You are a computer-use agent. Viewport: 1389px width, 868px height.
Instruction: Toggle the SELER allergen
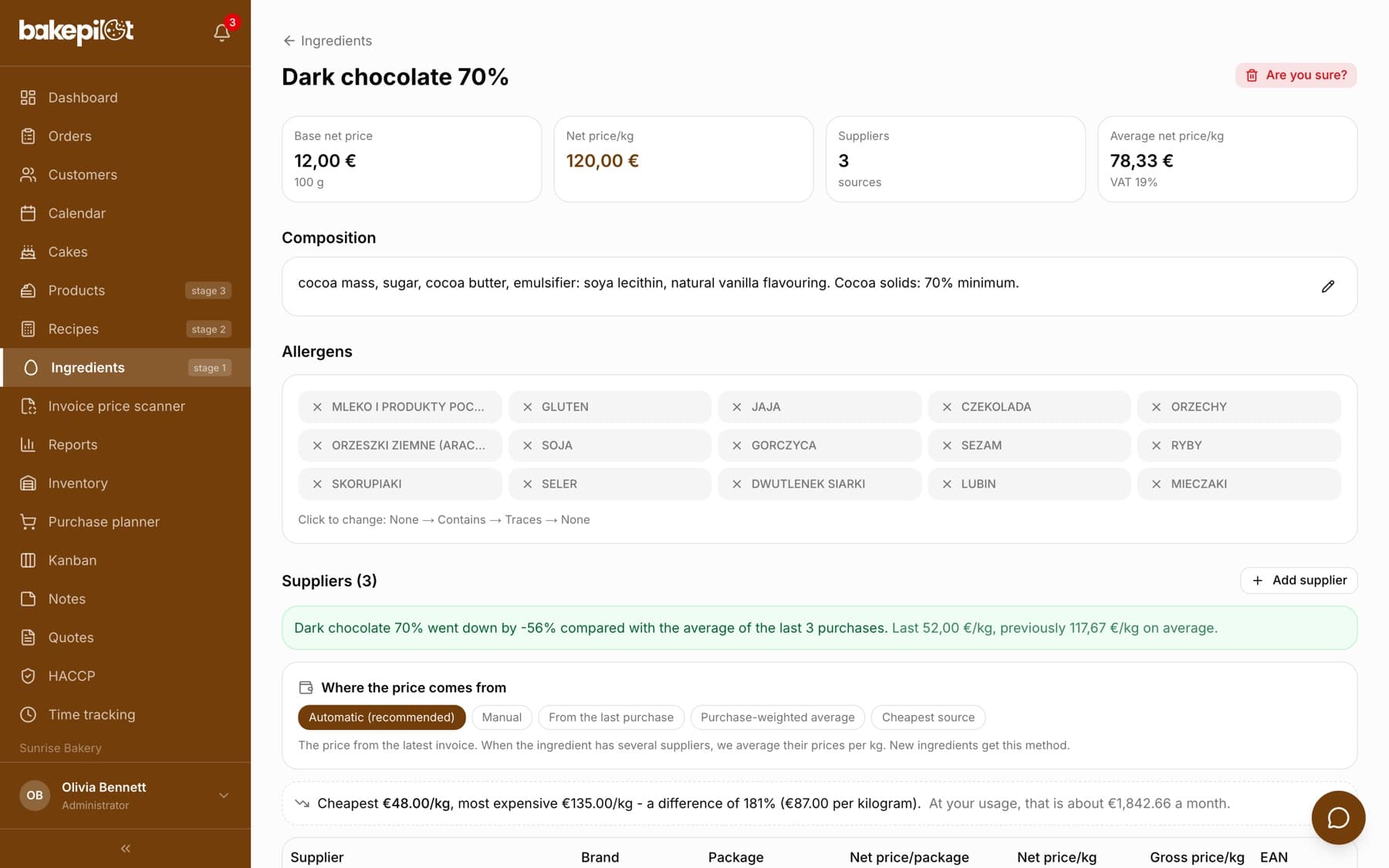[610, 484]
